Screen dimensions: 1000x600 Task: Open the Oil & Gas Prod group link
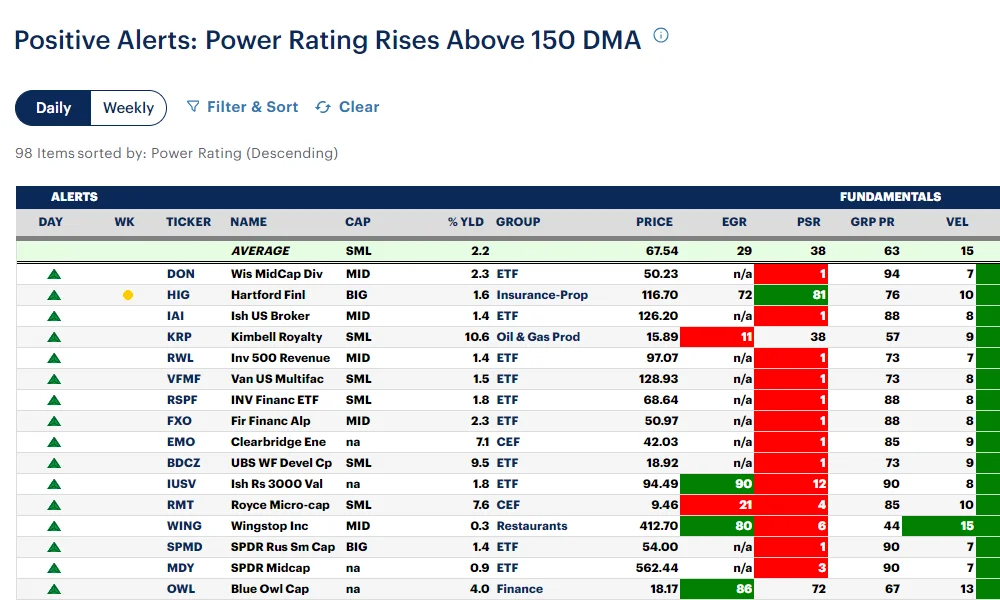[x=538, y=337]
